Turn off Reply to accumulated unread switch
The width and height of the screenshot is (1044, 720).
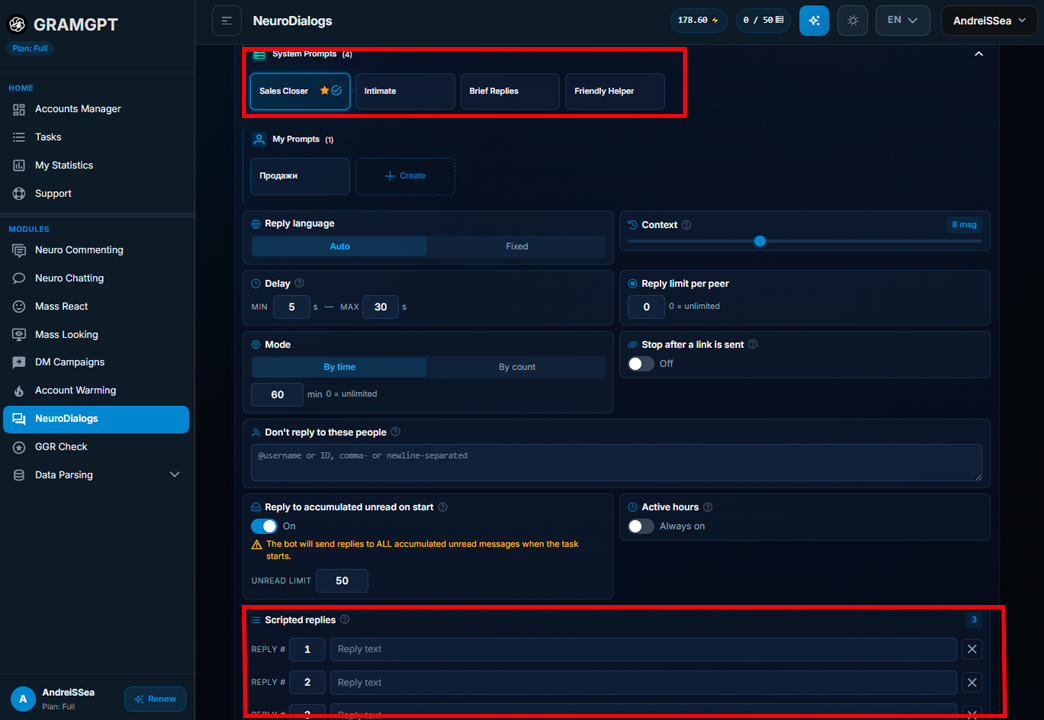click(x=264, y=526)
